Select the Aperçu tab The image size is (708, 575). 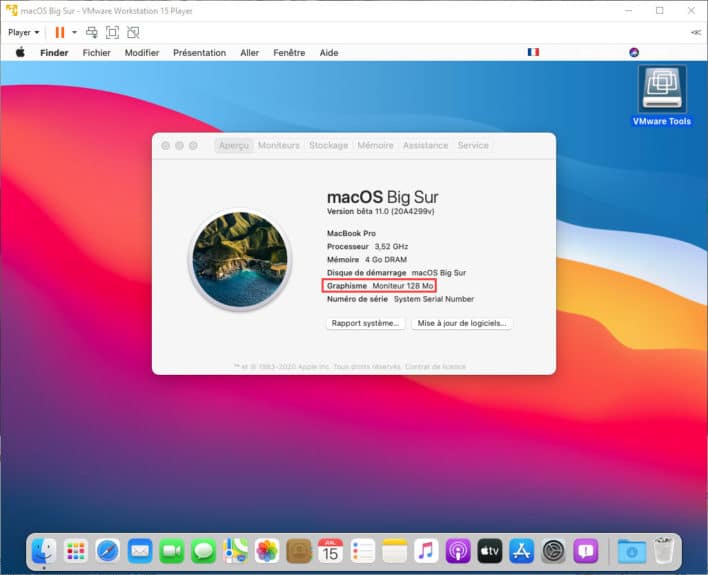233,145
